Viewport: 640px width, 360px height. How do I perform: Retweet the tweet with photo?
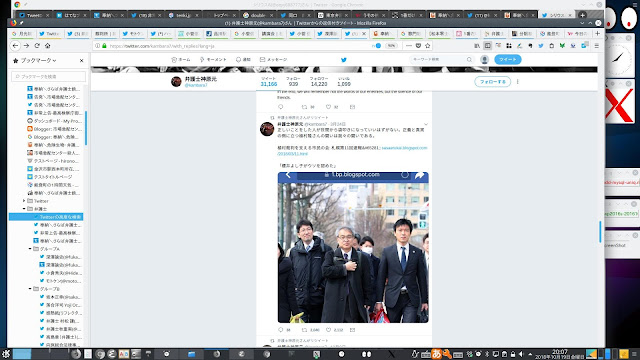(x=304, y=330)
